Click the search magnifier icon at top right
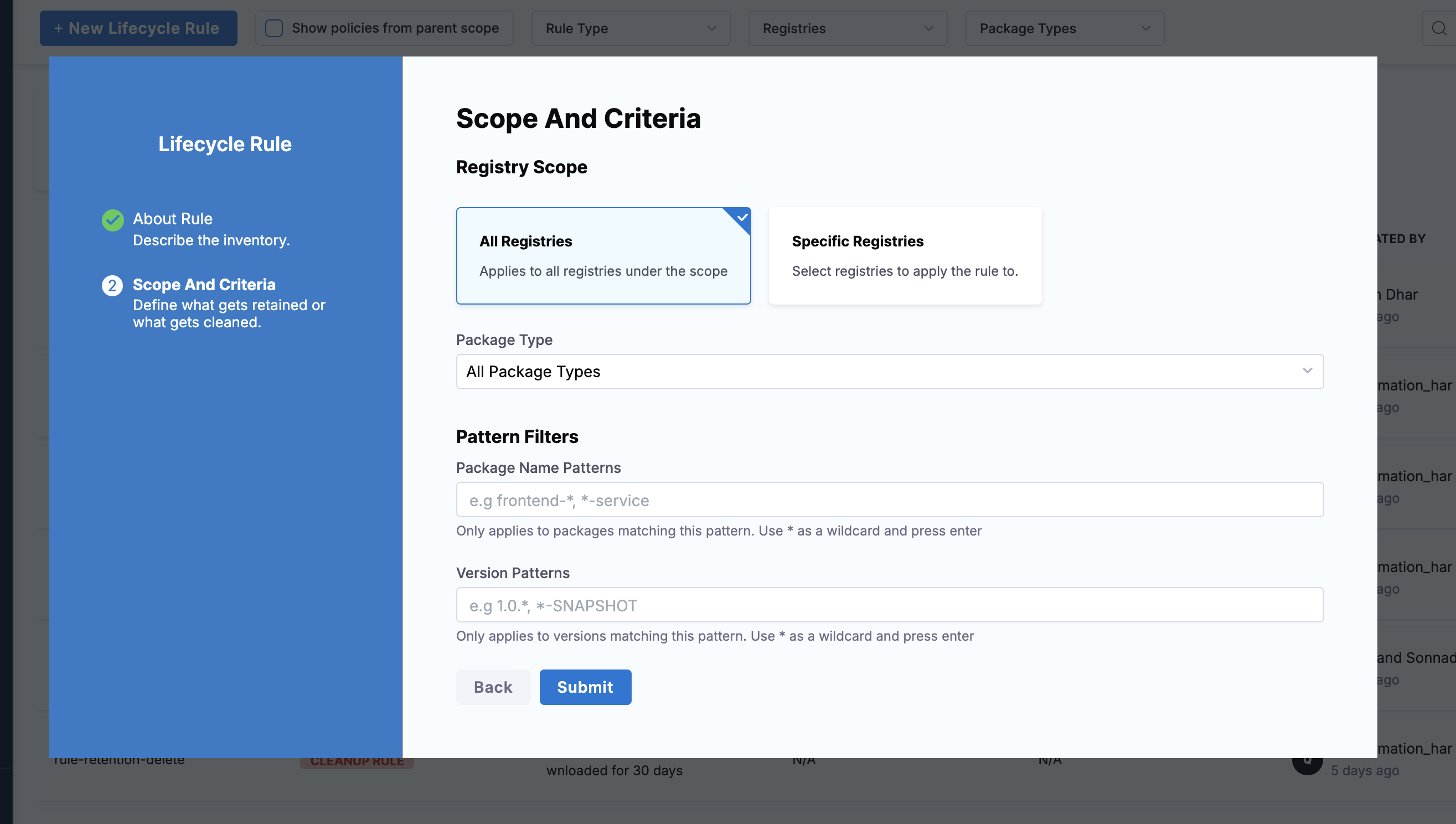The width and height of the screenshot is (1456, 824). point(1438,28)
